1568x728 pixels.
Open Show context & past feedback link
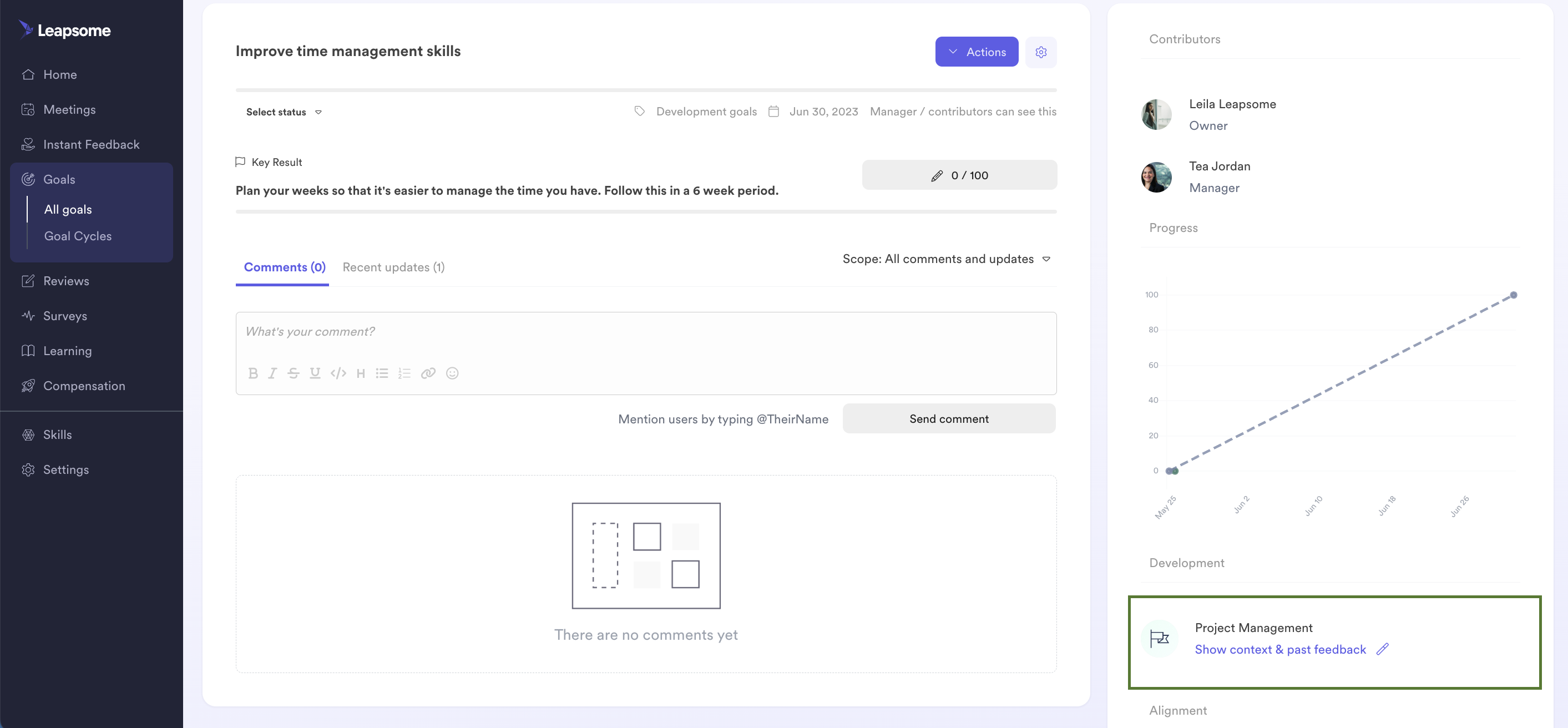click(x=1280, y=649)
